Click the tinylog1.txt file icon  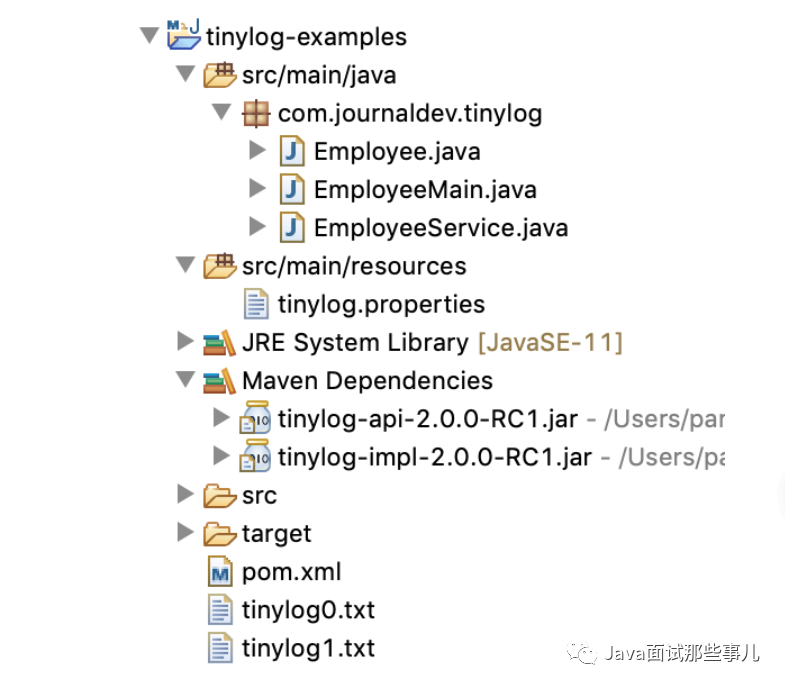[x=220, y=647]
